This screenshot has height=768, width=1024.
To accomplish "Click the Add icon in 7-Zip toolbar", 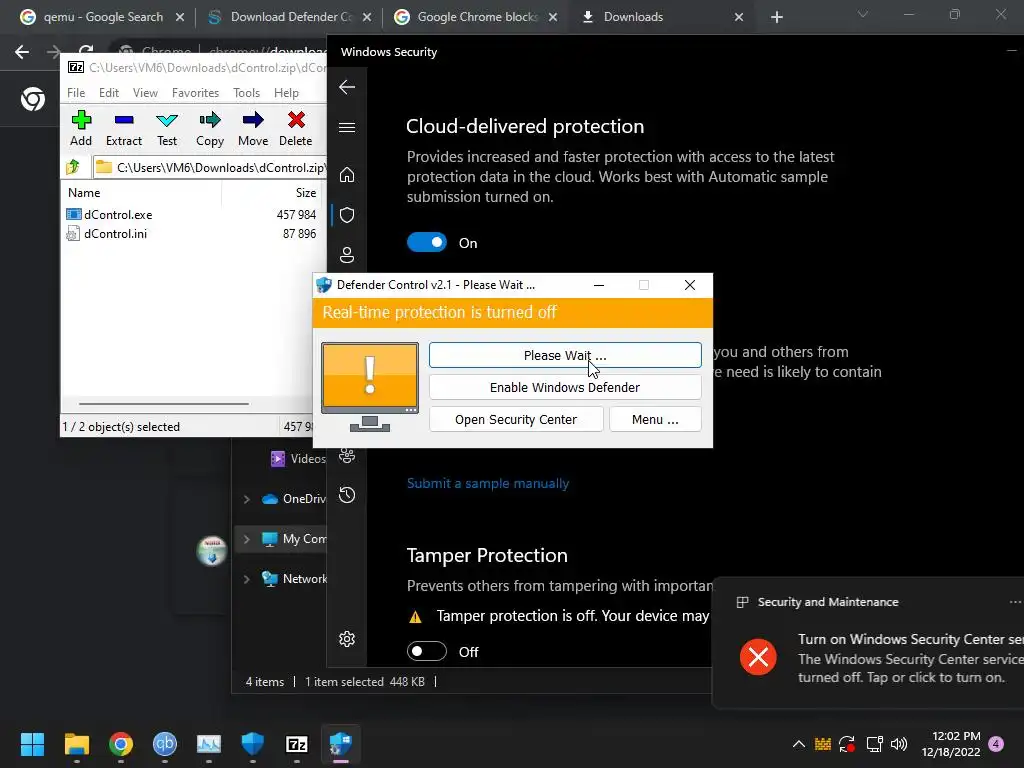I will [x=81, y=128].
